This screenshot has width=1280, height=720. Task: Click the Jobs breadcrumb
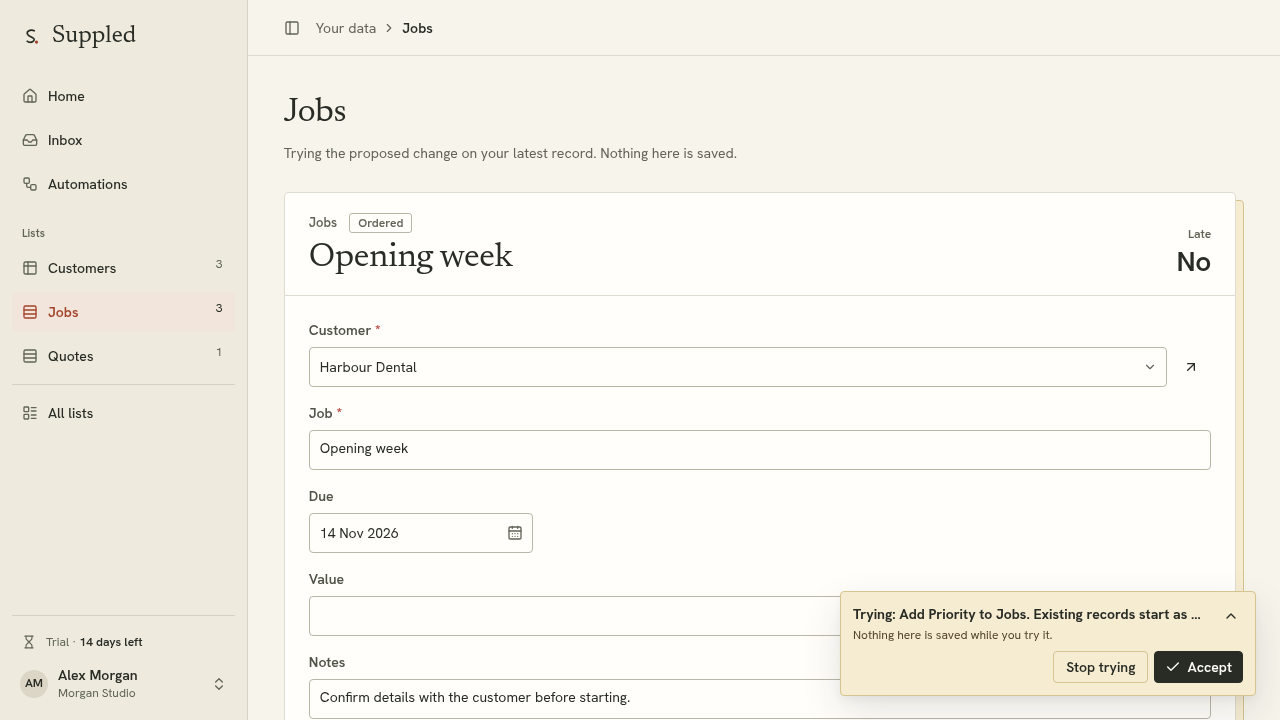click(417, 28)
